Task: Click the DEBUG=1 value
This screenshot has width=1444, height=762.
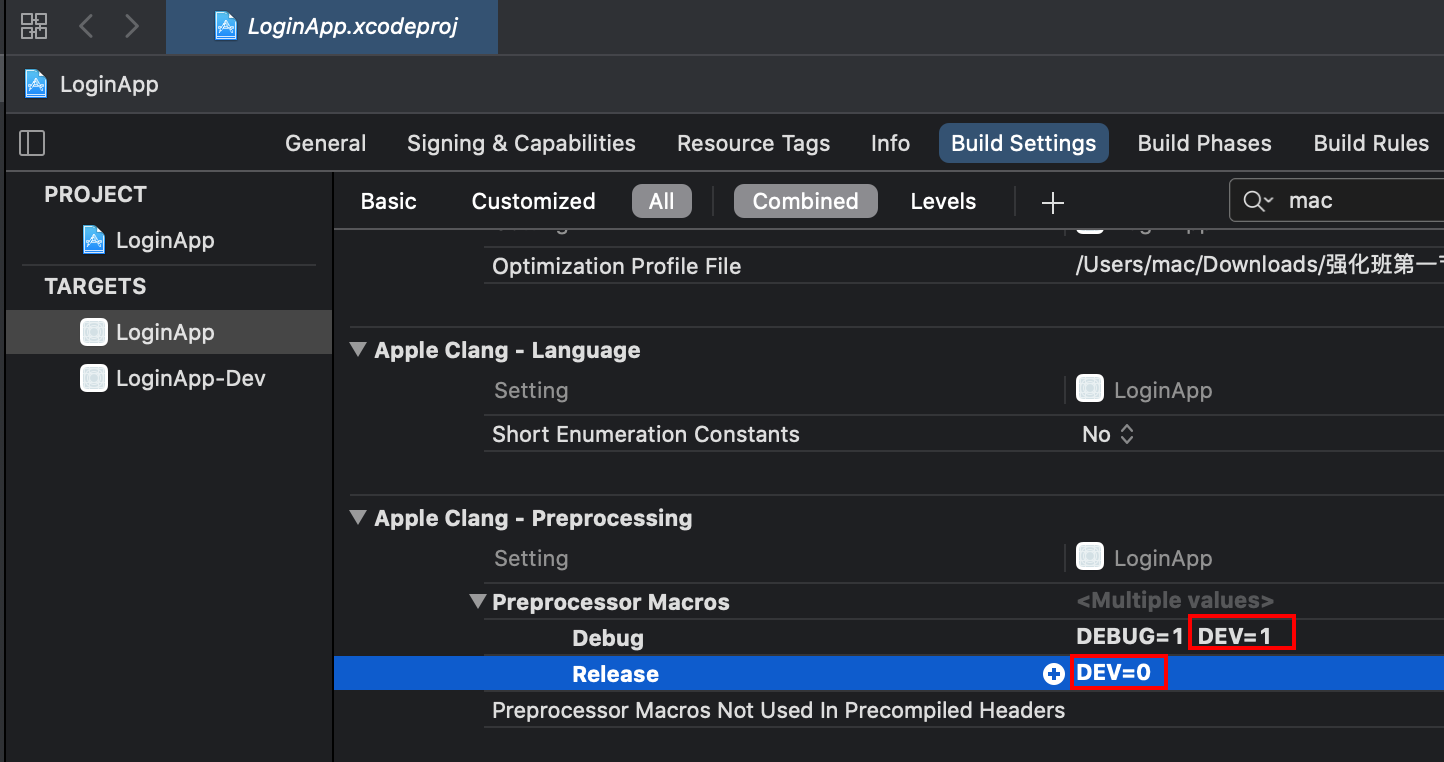Action: coord(1129,636)
